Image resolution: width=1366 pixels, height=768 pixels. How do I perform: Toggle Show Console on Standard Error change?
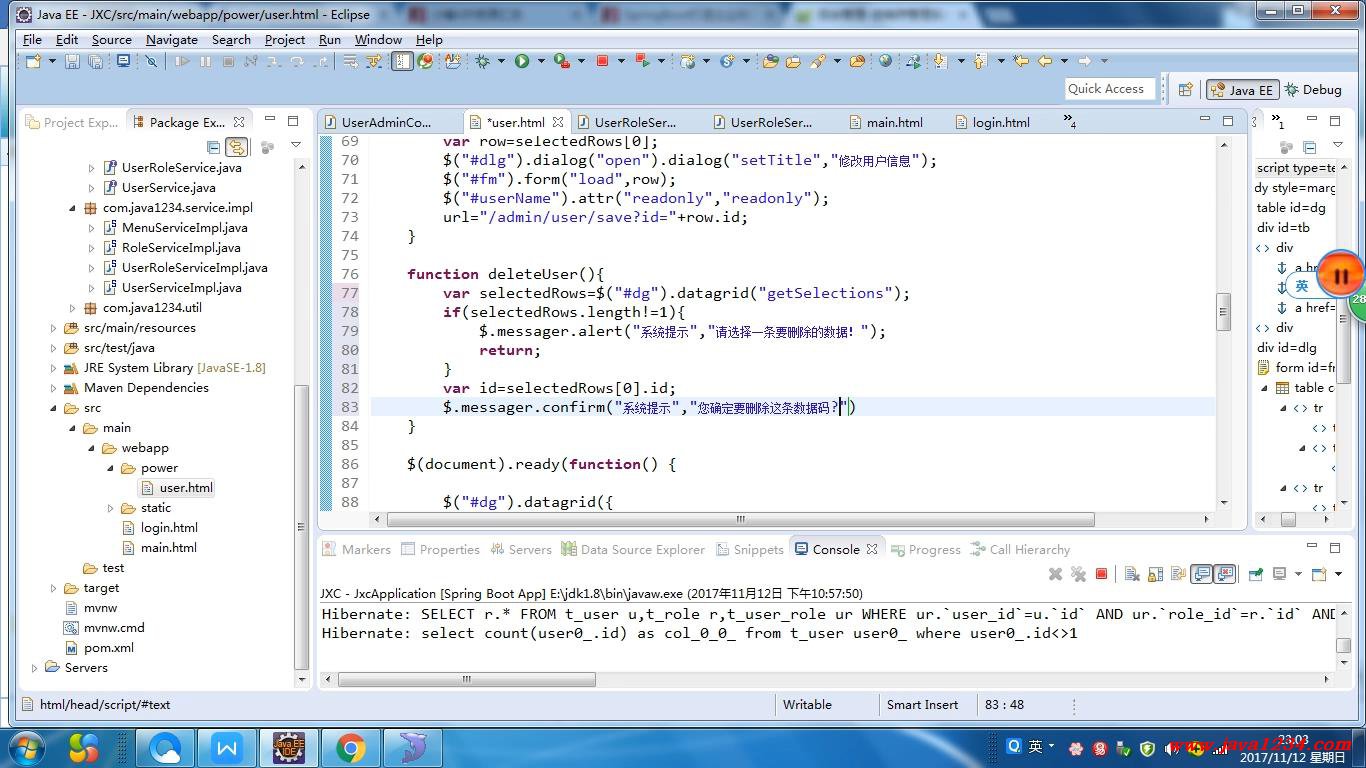coord(1225,574)
